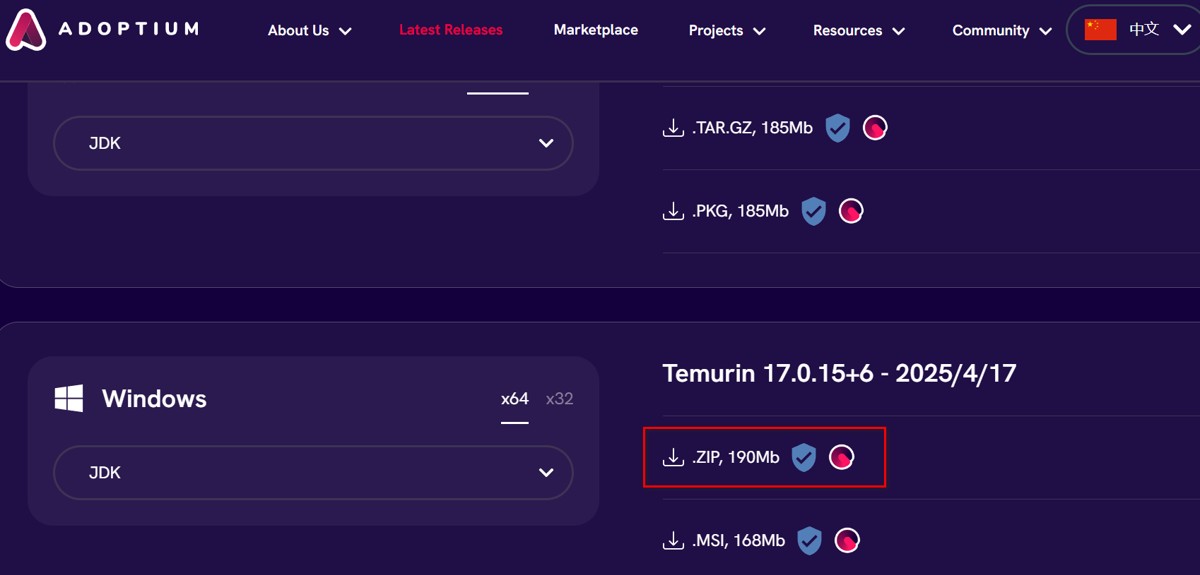Click the shield checksum icon beside .ZIP
1200x575 pixels.
804,457
